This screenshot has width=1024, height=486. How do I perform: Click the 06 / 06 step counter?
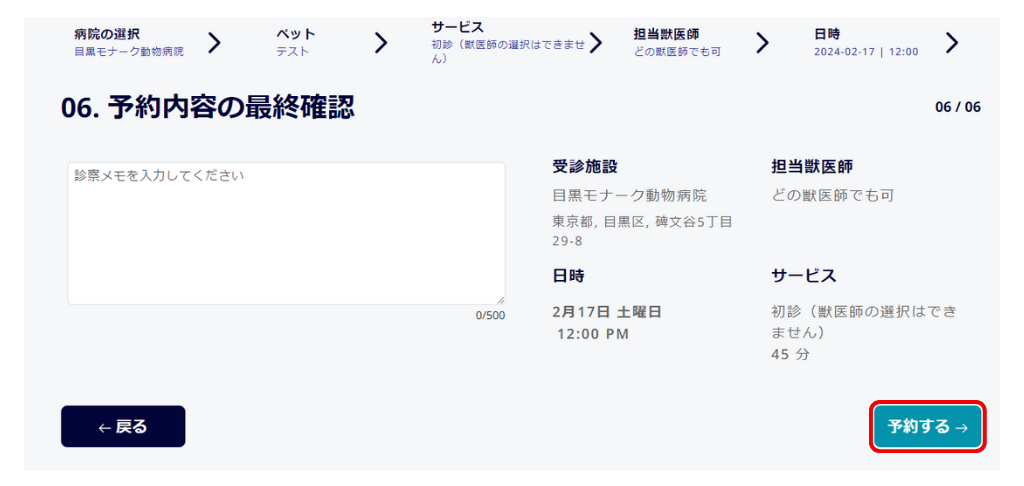(x=958, y=107)
